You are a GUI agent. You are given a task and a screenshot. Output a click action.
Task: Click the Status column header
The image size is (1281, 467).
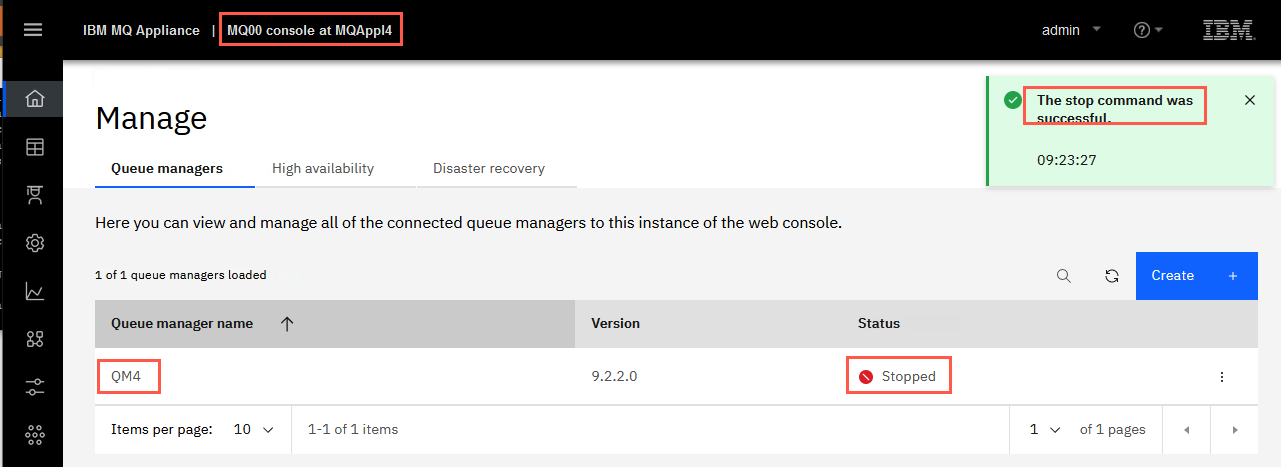(879, 324)
